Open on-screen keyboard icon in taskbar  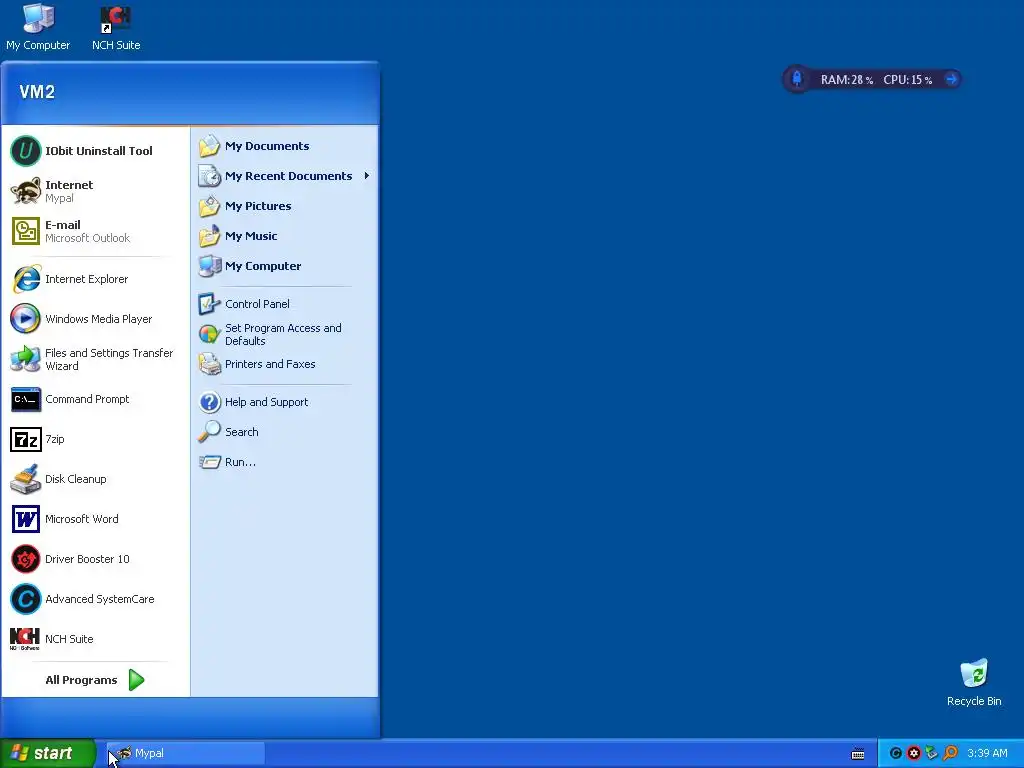click(858, 754)
